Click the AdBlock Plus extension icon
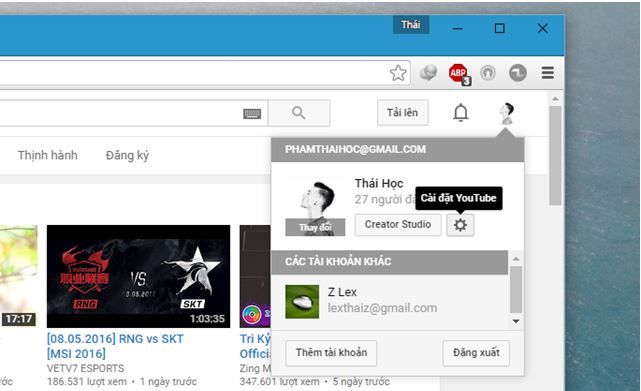This screenshot has height=391, width=641. pyautogui.click(x=459, y=74)
